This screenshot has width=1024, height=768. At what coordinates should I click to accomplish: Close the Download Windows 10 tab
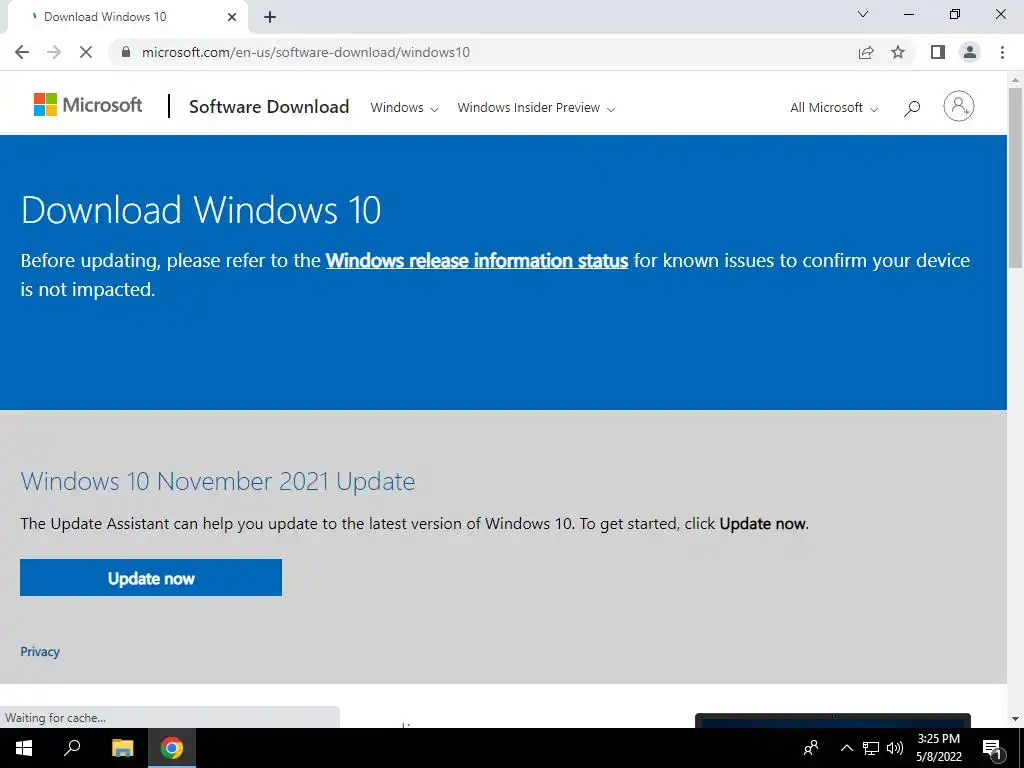pyautogui.click(x=232, y=17)
